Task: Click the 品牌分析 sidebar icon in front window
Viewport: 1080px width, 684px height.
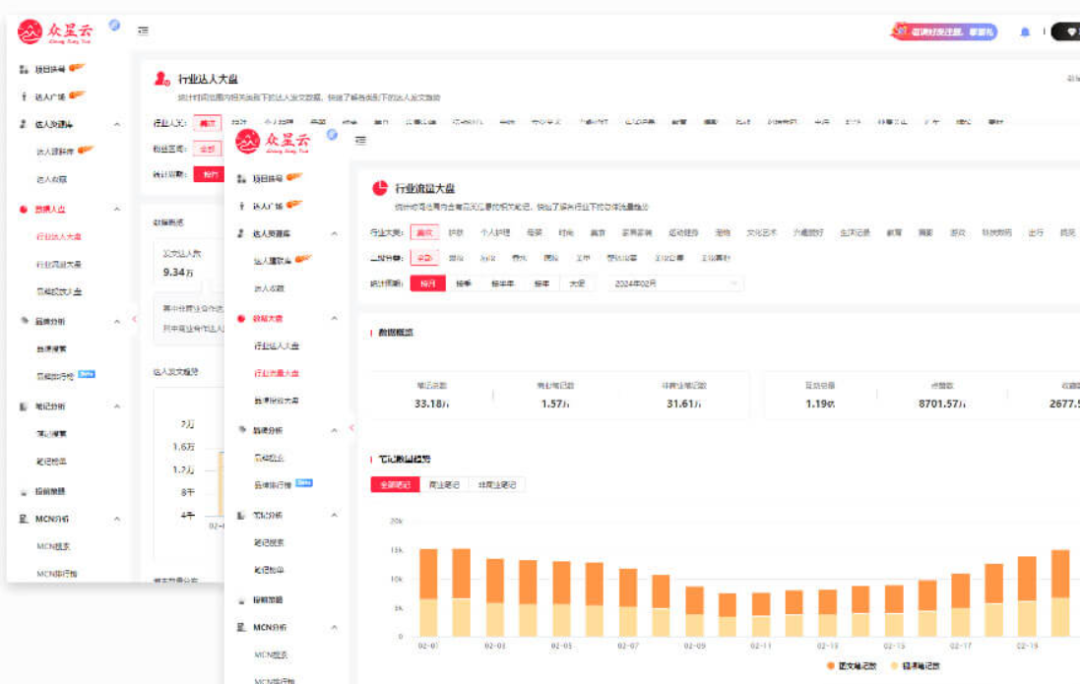Action: point(241,430)
